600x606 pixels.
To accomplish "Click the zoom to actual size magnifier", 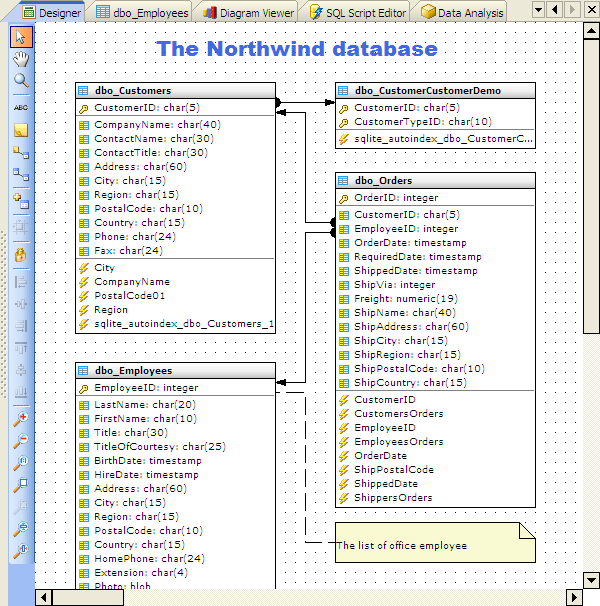I will pyautogui.click(x=21, y=463).
